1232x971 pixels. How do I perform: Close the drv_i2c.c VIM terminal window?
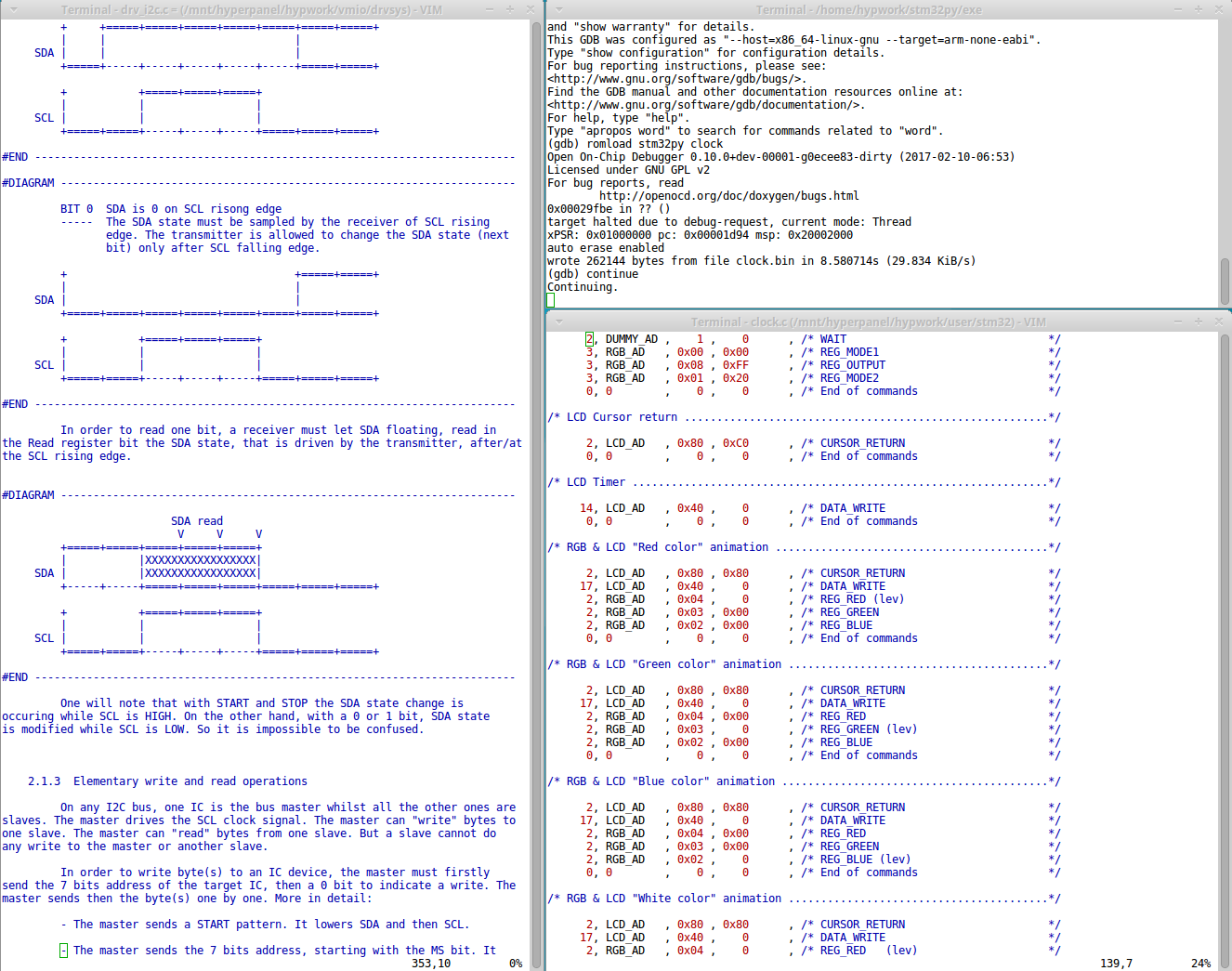click(530, 9)
